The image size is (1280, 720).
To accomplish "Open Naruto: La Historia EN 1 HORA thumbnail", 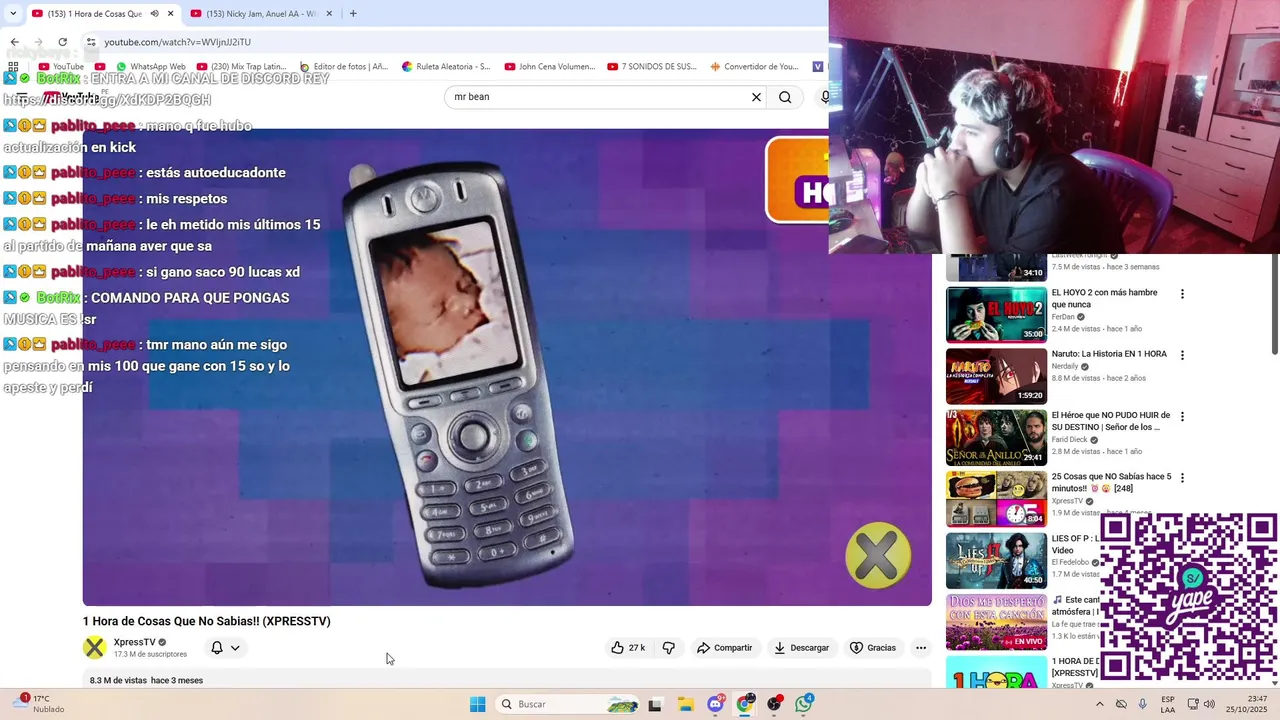I will coord(996,376).
